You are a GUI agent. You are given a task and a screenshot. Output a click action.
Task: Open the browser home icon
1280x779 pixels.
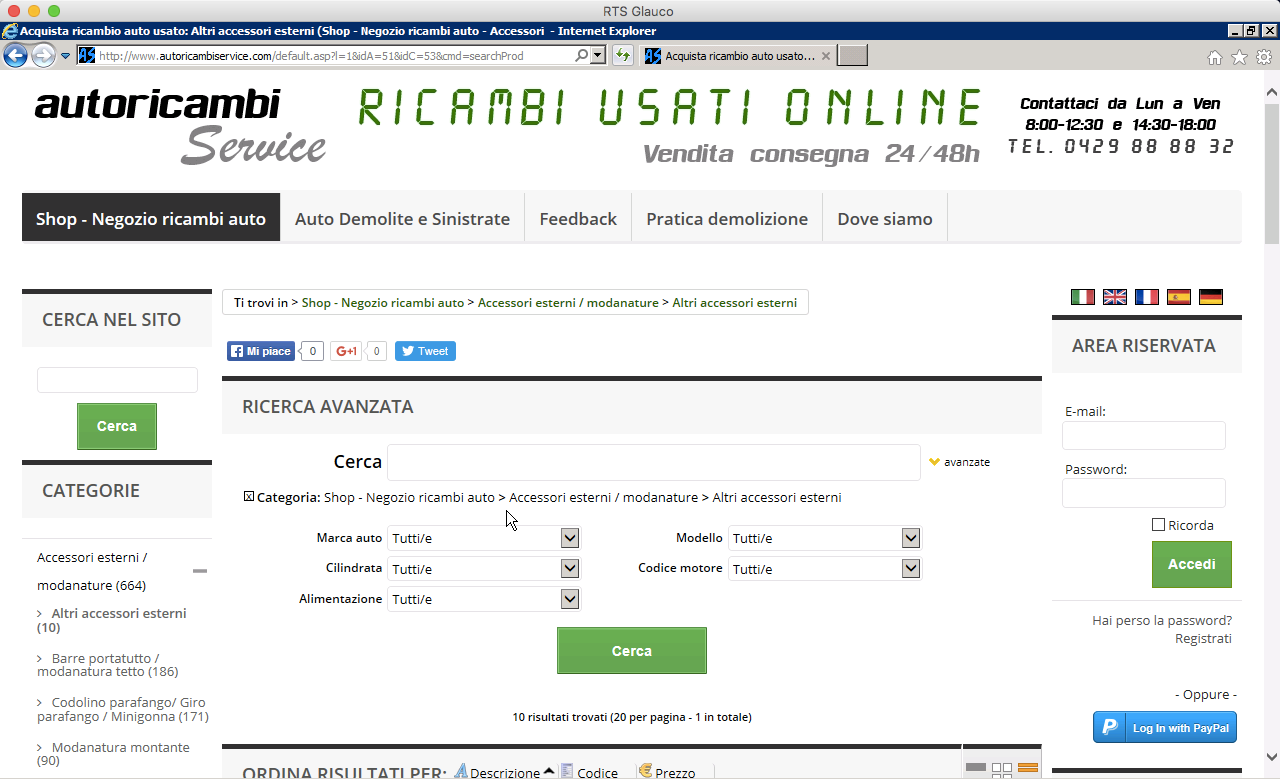coord(1215,57)
